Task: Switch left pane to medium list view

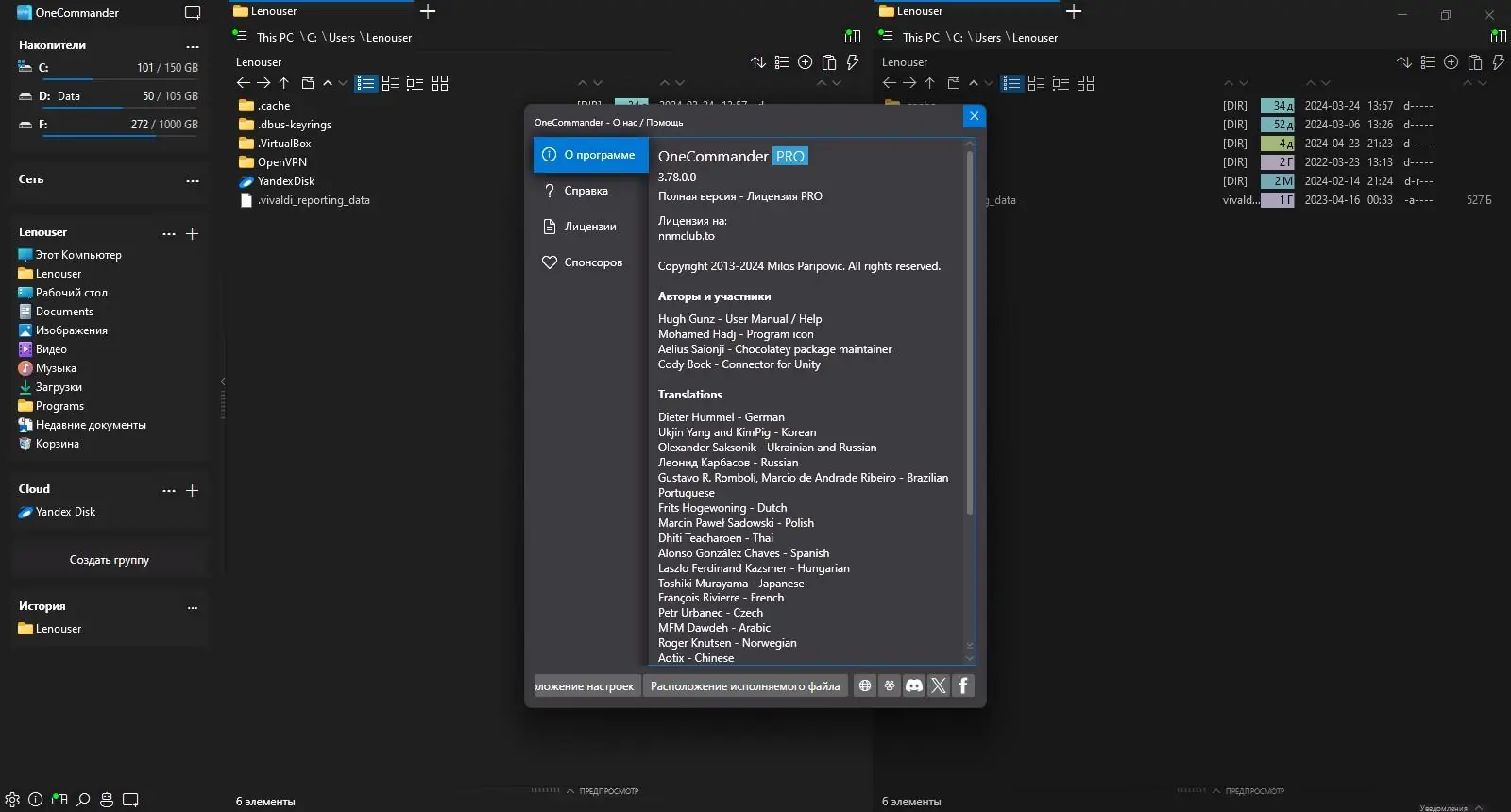Action: click(390, 83)
